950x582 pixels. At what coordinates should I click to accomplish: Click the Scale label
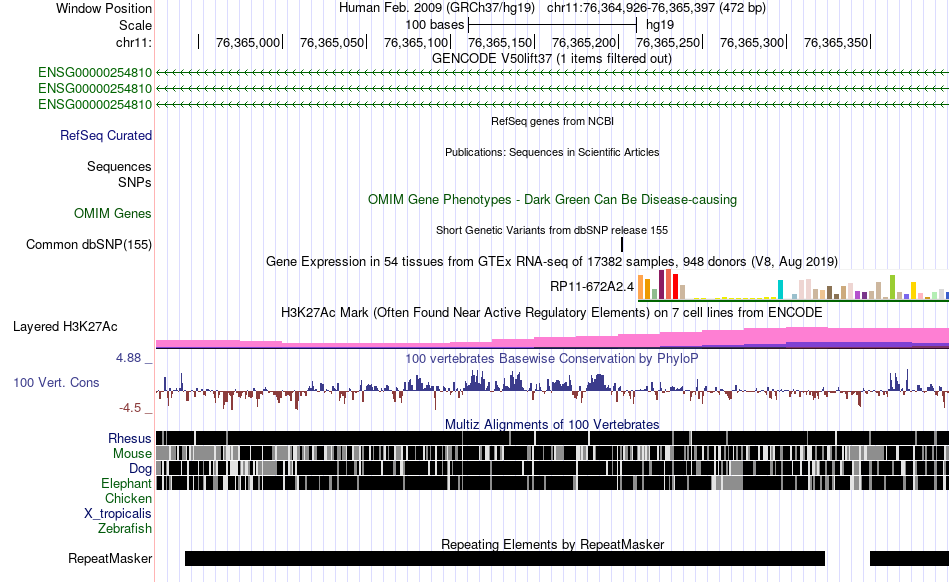pos(135,25)
